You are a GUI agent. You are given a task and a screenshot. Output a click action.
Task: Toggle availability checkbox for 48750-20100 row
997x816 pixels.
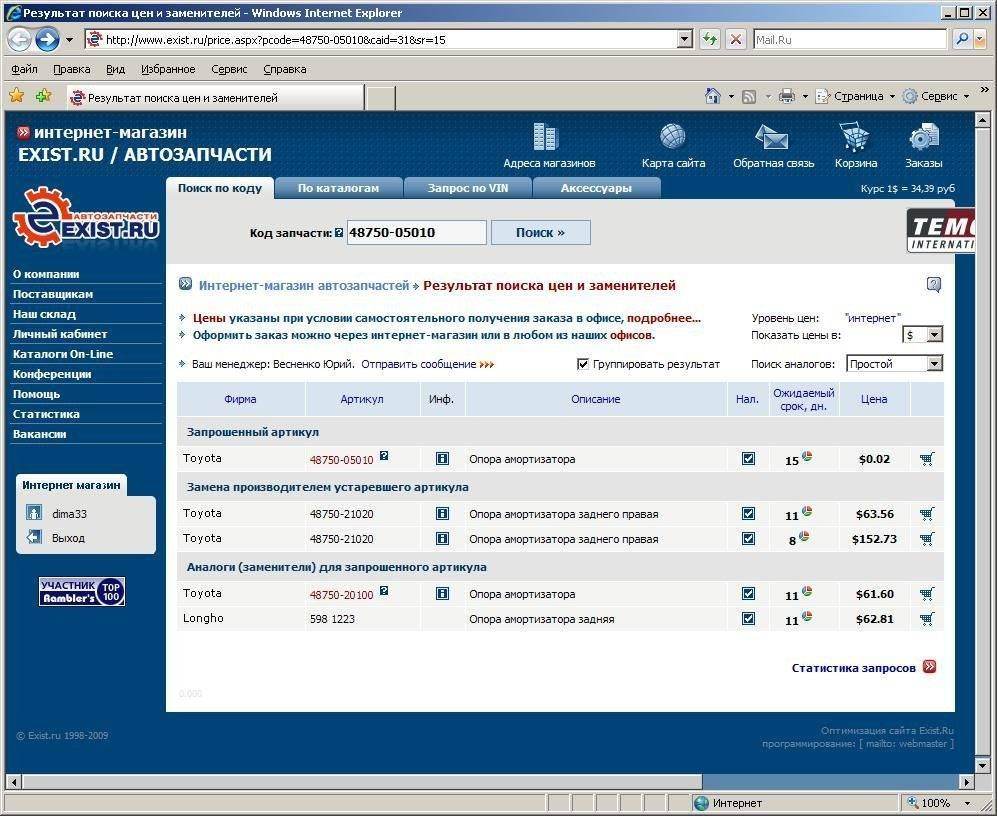pyautogui.click(x=748, y=594)
